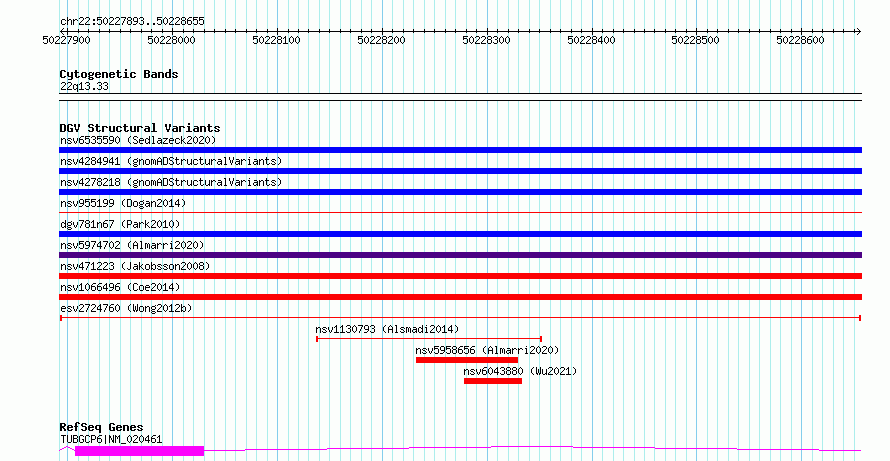890x461 pixels.
Task: Click nsv5974702 (Almarri2020) label
Action: (132, 245)
